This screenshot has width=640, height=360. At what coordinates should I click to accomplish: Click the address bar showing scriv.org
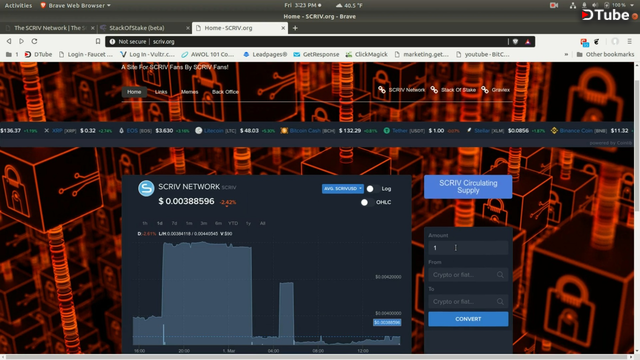tap(320, 42)
